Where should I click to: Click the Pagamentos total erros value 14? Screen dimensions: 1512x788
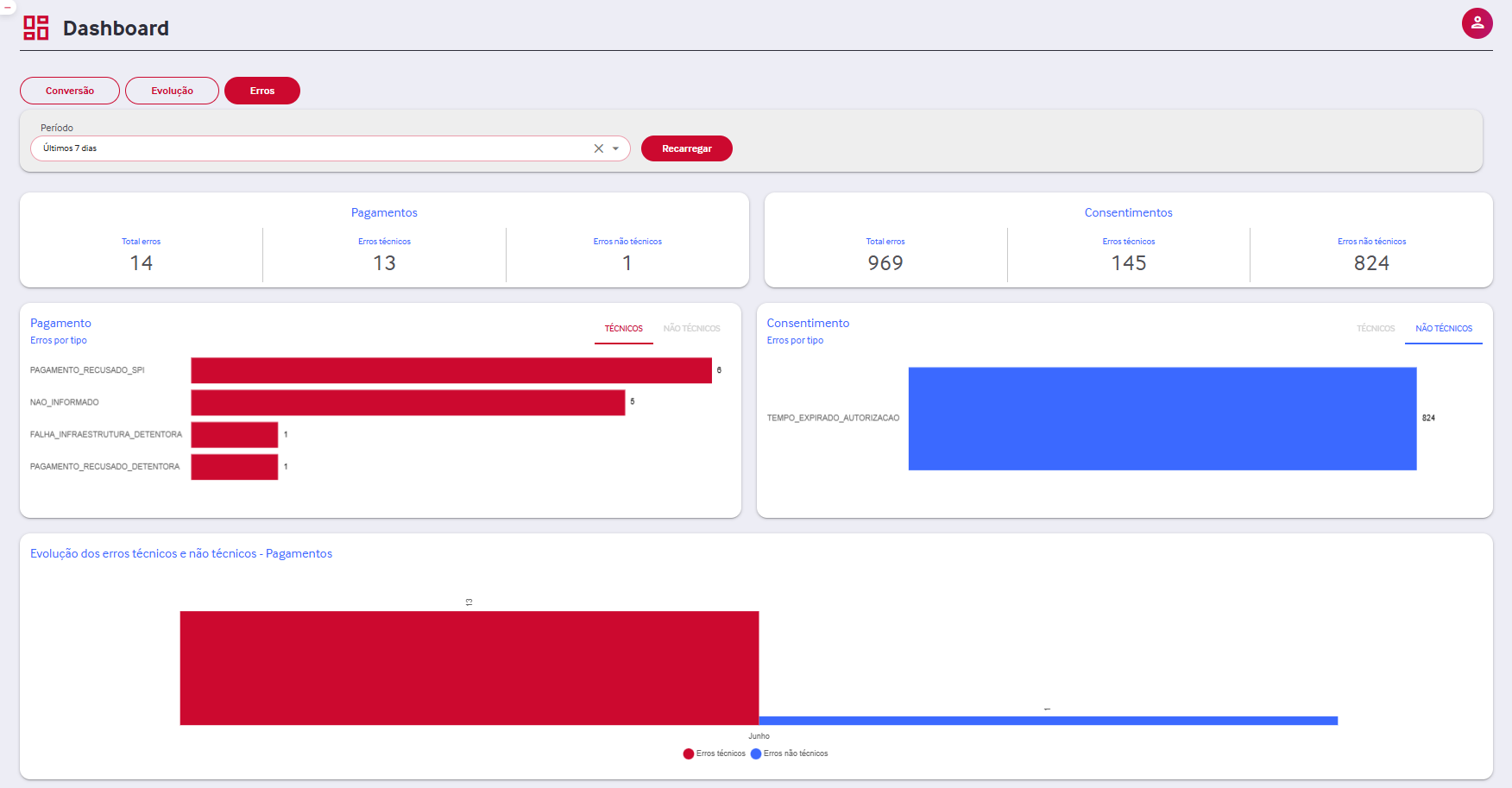[x=142, y=263]
